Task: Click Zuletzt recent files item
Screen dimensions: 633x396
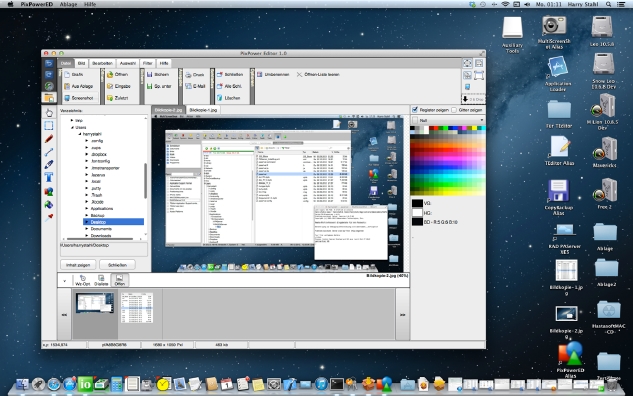Action: click(117, 98)
